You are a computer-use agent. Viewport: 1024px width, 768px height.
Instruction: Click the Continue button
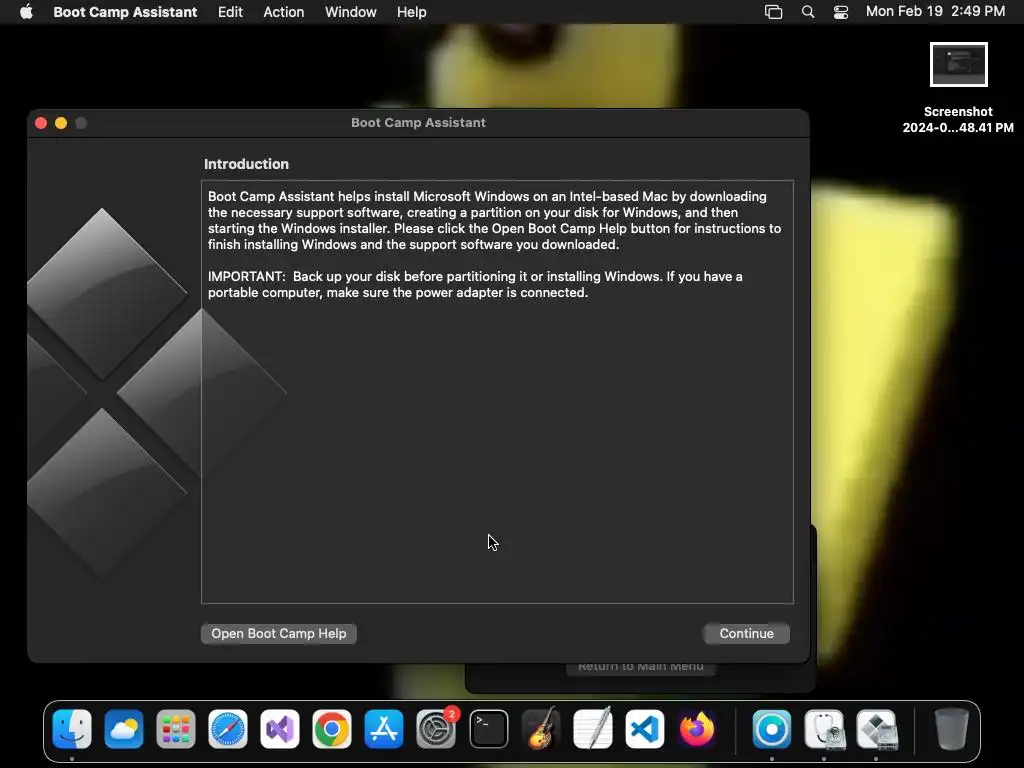pyautogui.click(x=746, y=633)
